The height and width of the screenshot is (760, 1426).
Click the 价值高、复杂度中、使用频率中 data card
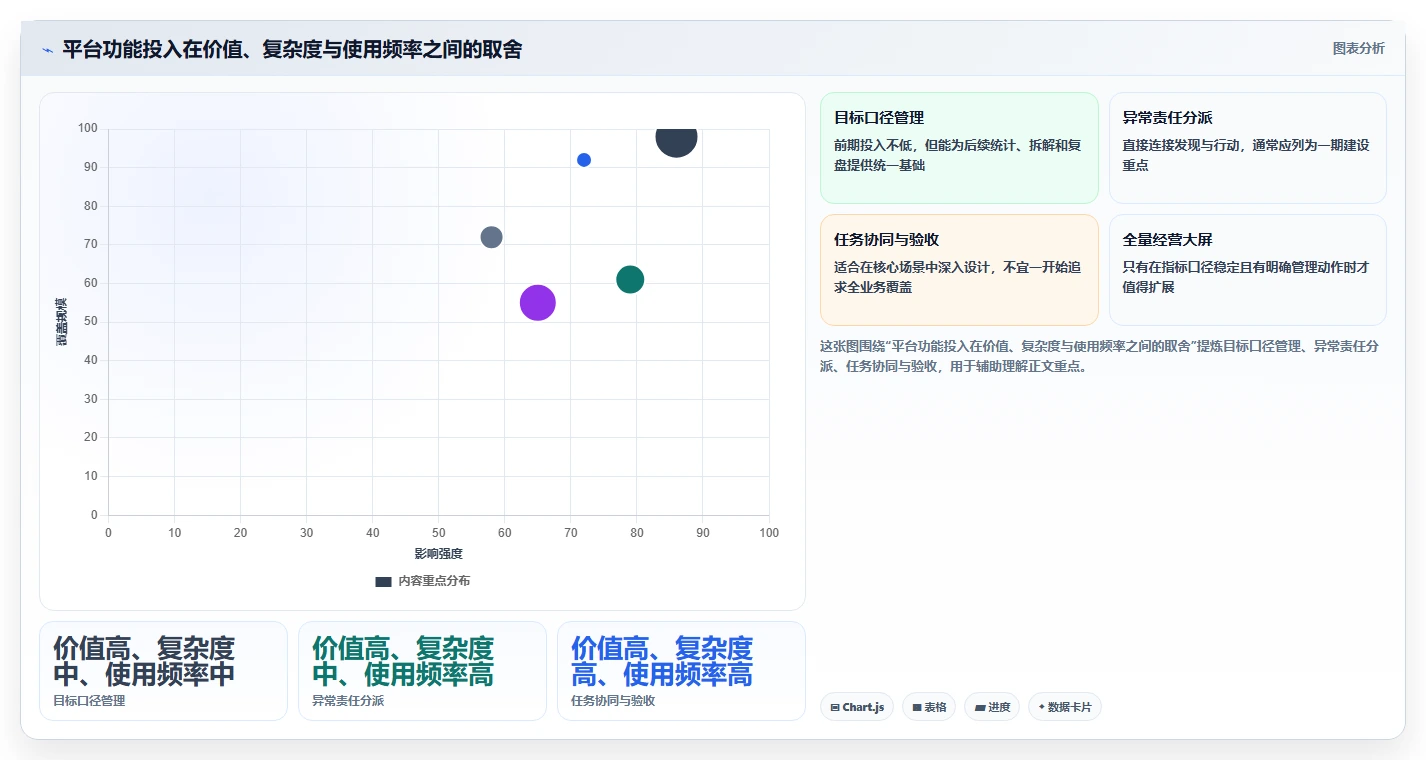(x=163, y=671)
